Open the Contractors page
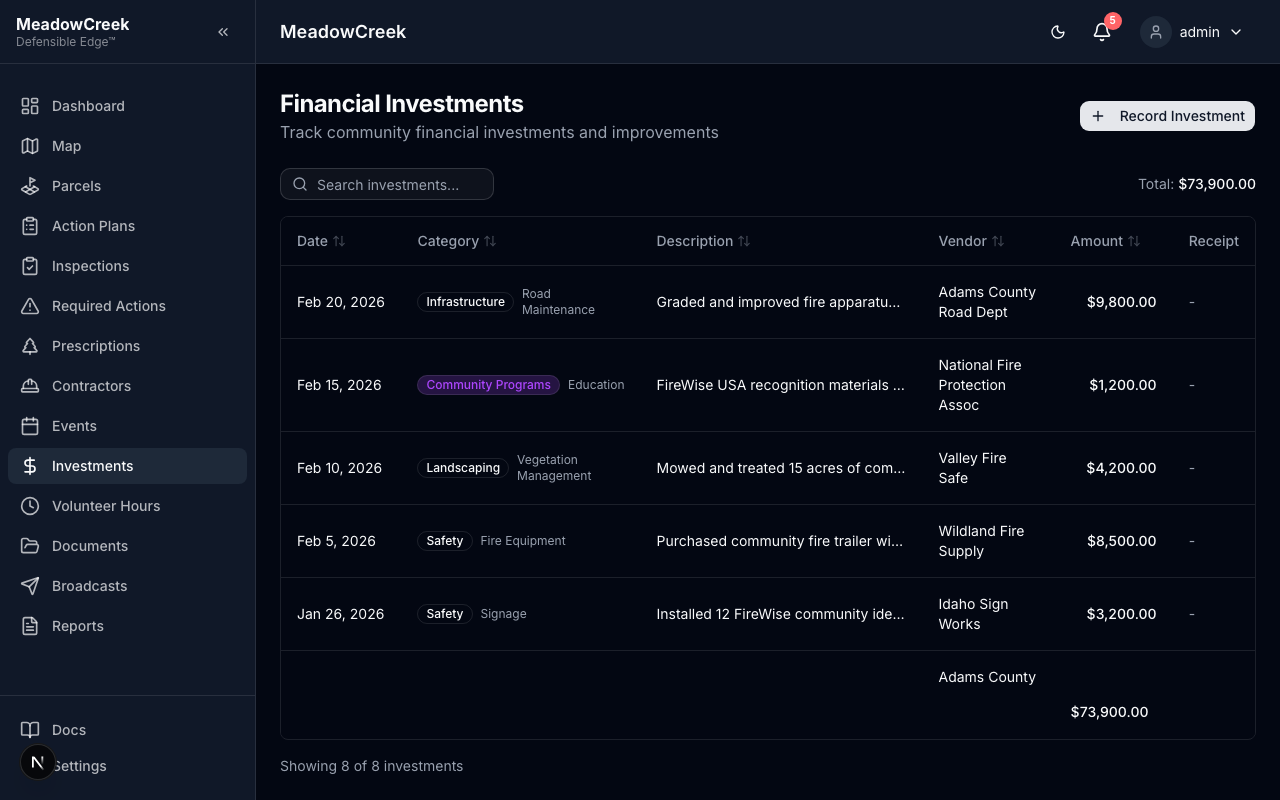1280x800 pixels. tap(127, 386)
